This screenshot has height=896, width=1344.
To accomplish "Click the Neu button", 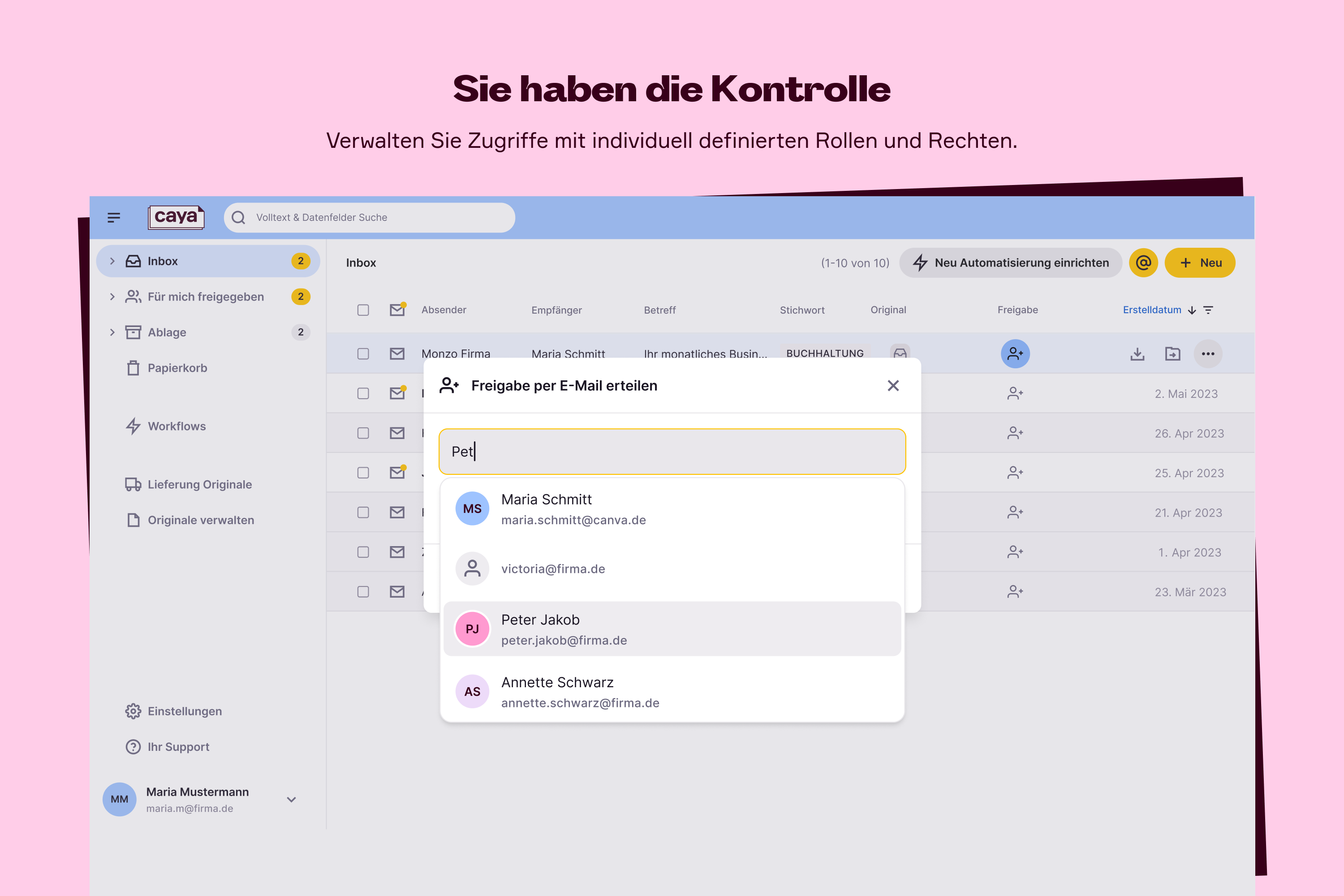I will click(x=1199, y=262).
